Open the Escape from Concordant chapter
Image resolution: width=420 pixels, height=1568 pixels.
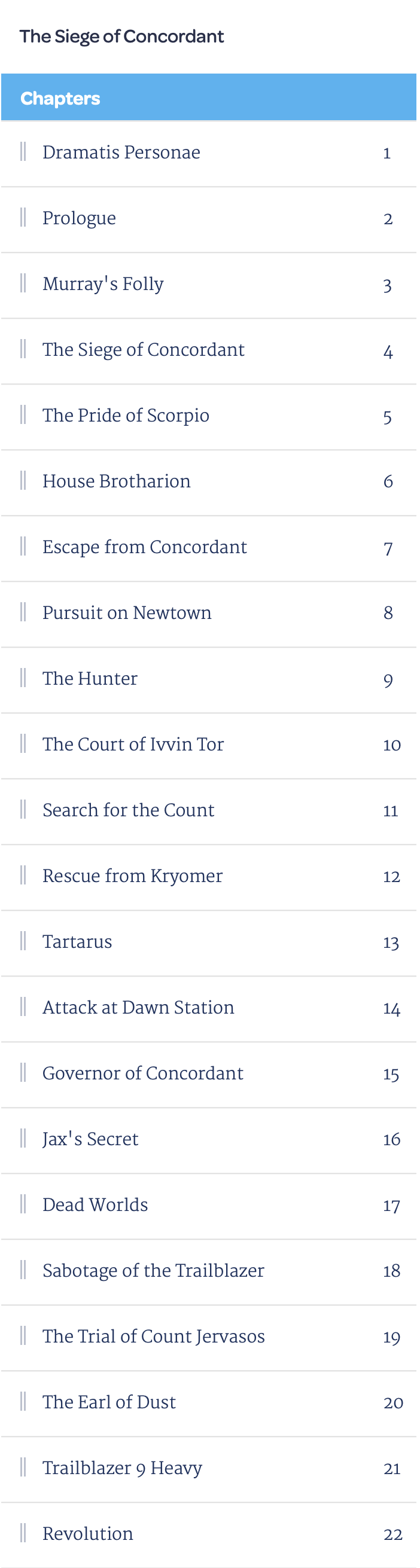click(209, 548)
